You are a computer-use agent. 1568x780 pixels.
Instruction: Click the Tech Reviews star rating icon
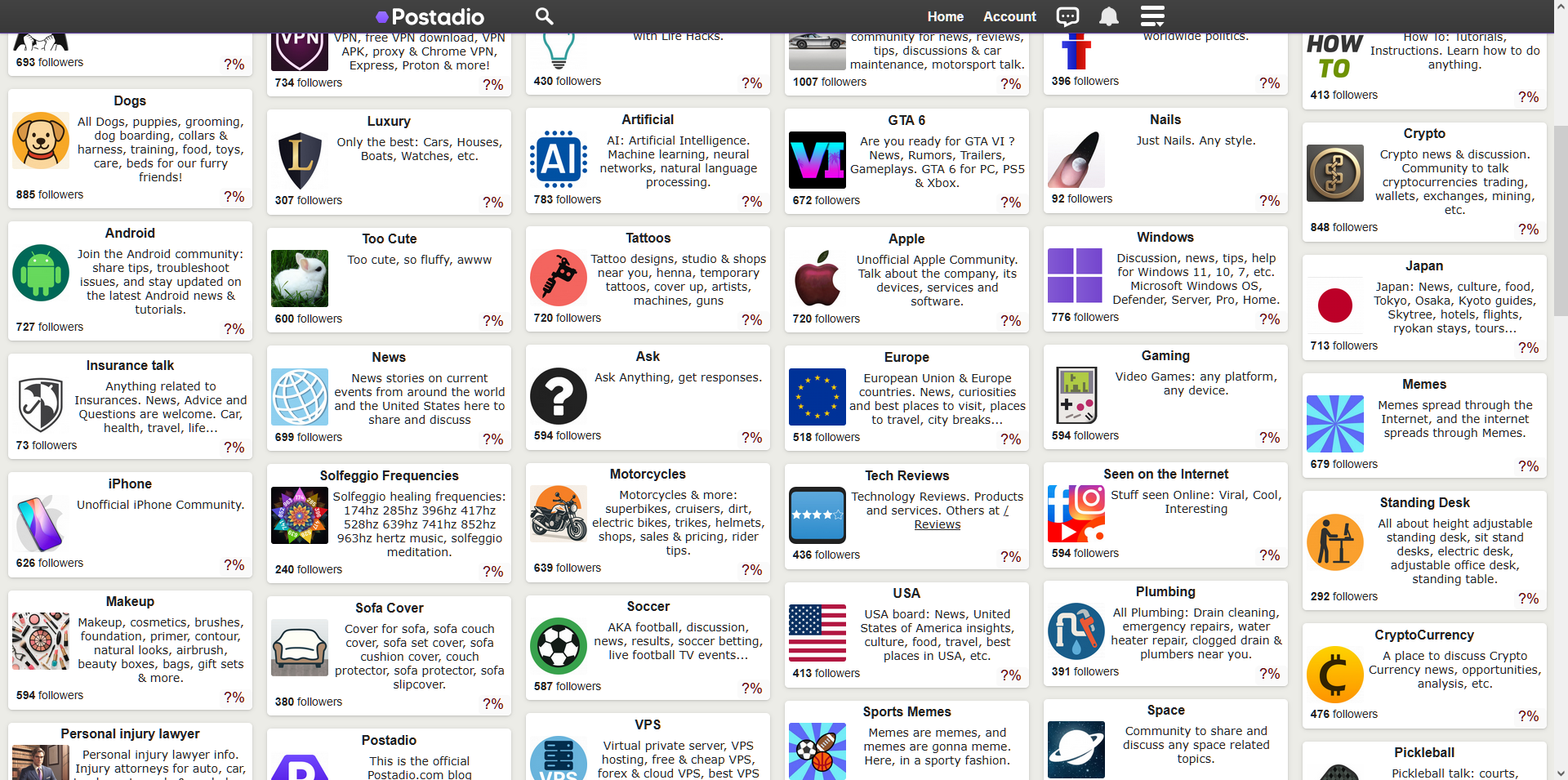[x=817, y=515]
